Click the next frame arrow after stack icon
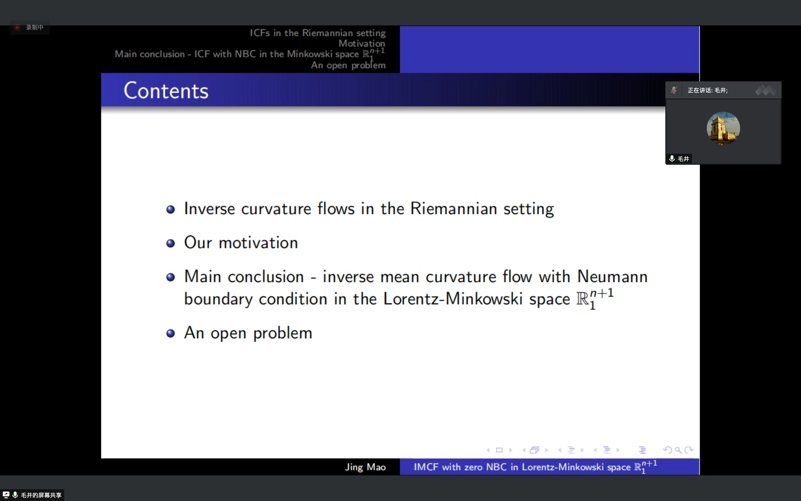801x501 pixels. 547,450
